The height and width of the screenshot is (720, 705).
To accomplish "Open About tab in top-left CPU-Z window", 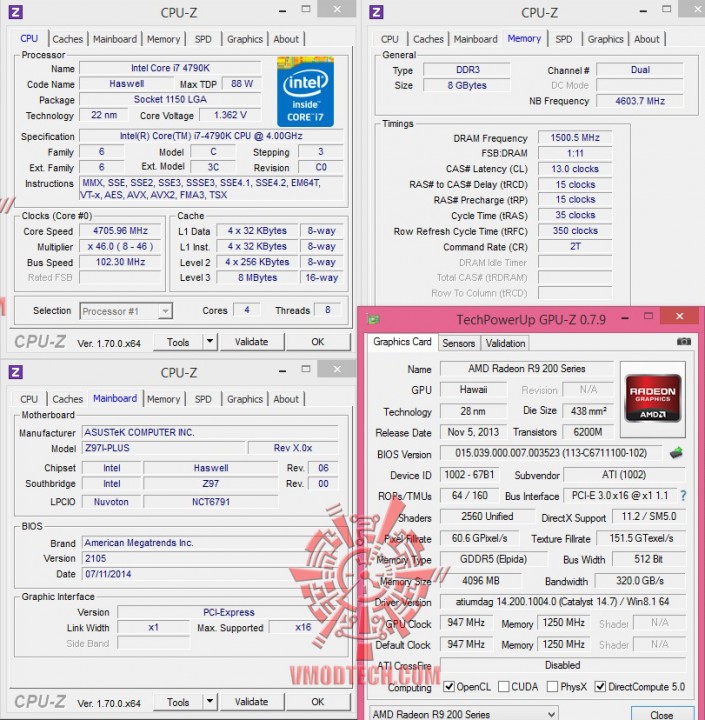I will pos(286,39).
